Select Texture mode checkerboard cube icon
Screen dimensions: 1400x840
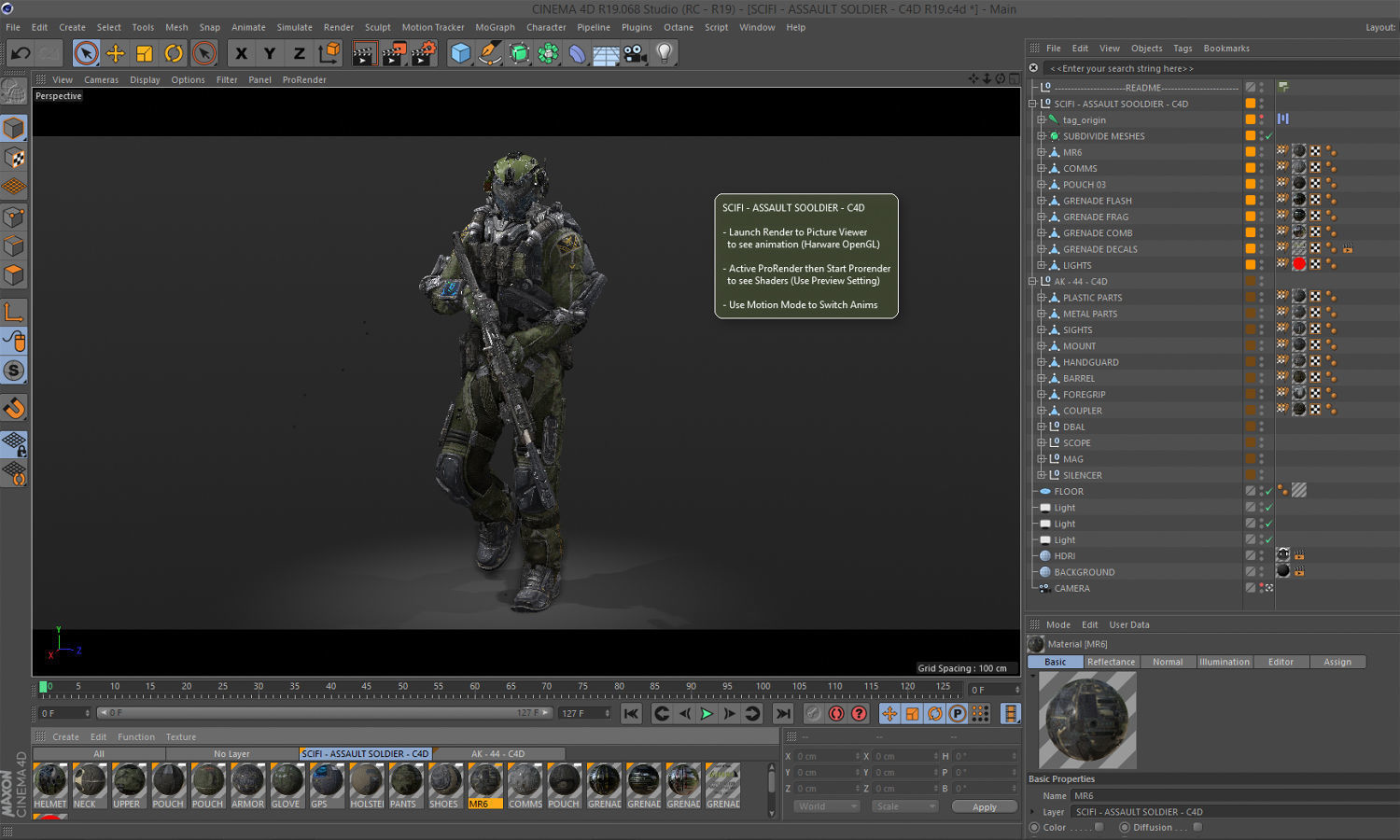14,158
